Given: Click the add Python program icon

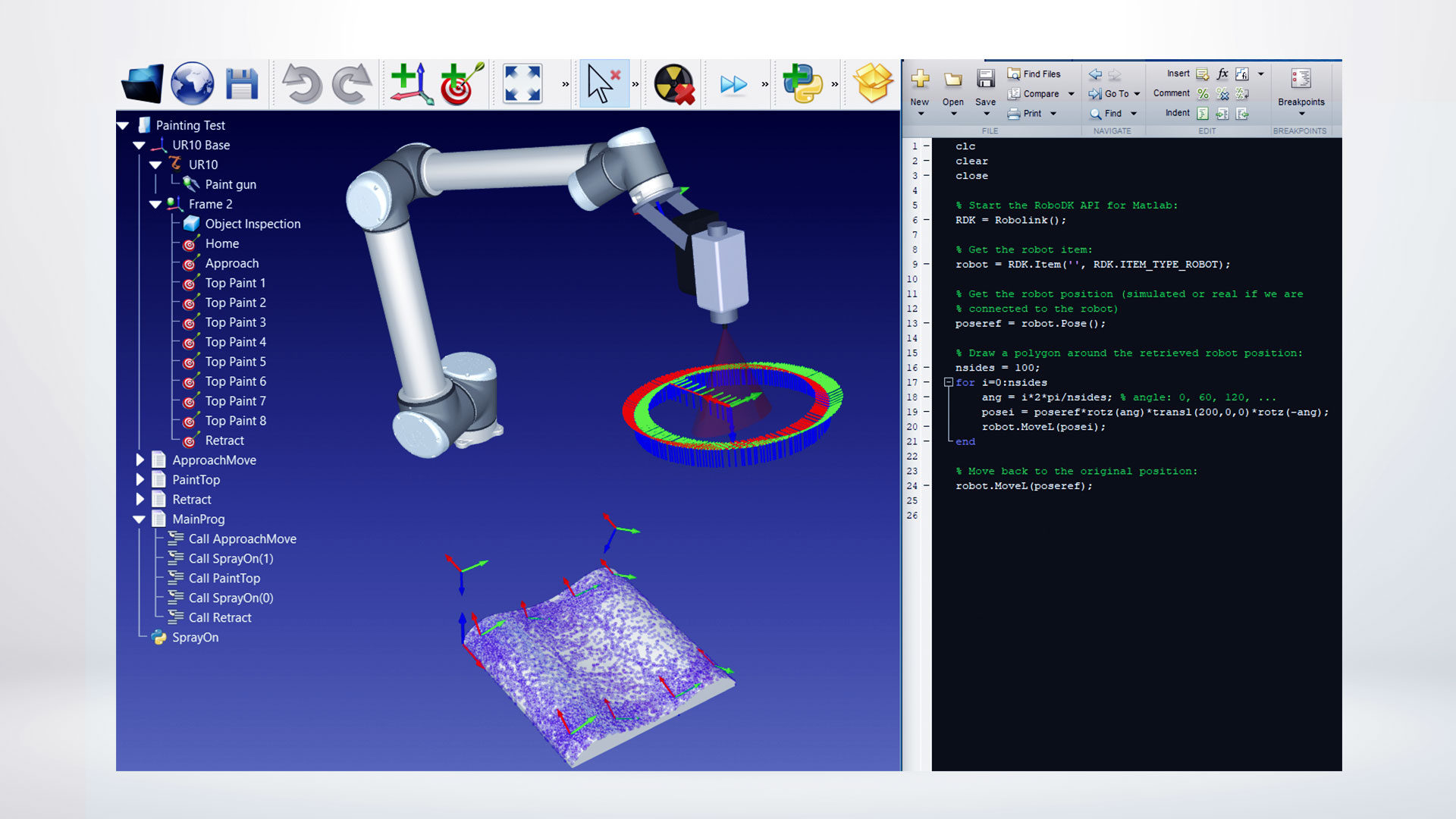Looking at the screenshot, I should [802, 83].
